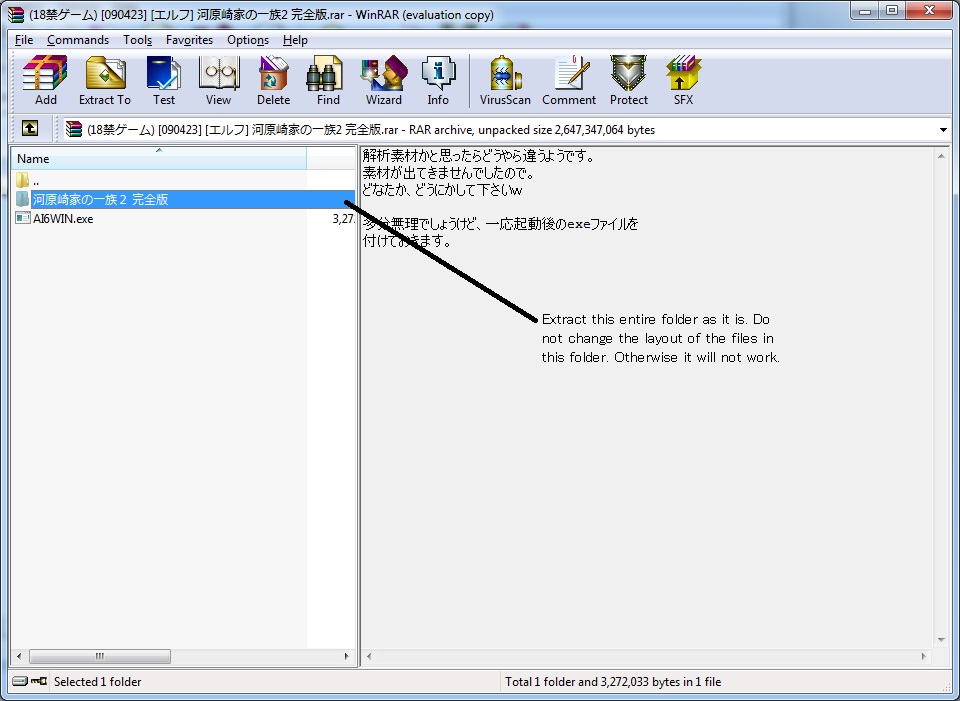Image resolution: width=960 pixels, height=701 pixels.
Task: Click the comment line 解析素材かと思ったら
Action: (479, 156)
